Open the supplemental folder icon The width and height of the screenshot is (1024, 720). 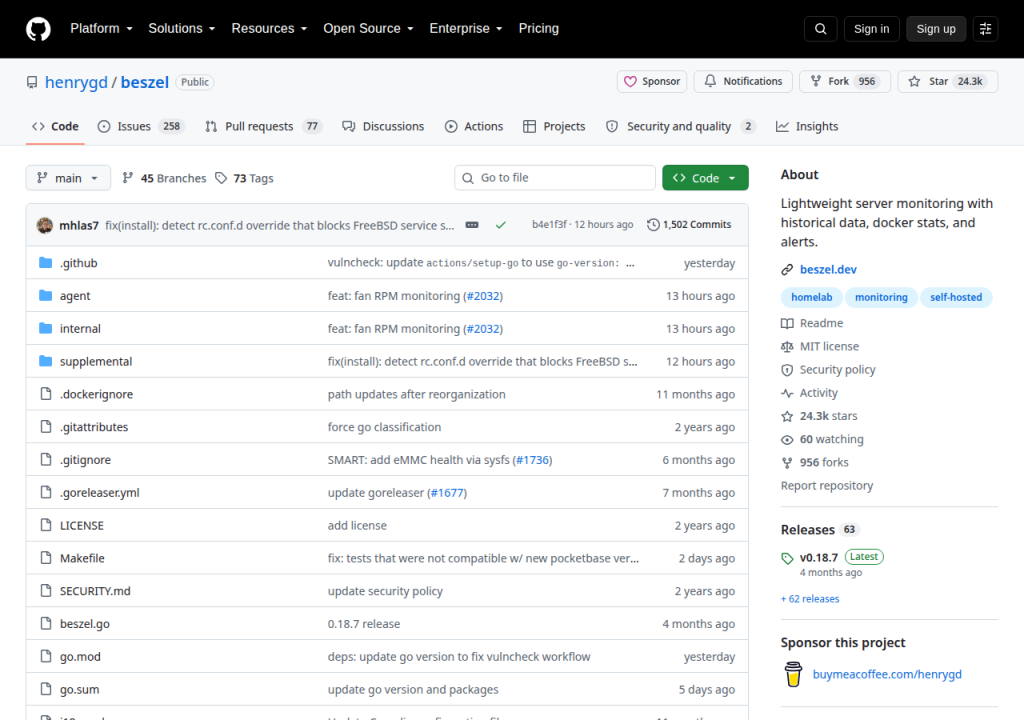45,361
